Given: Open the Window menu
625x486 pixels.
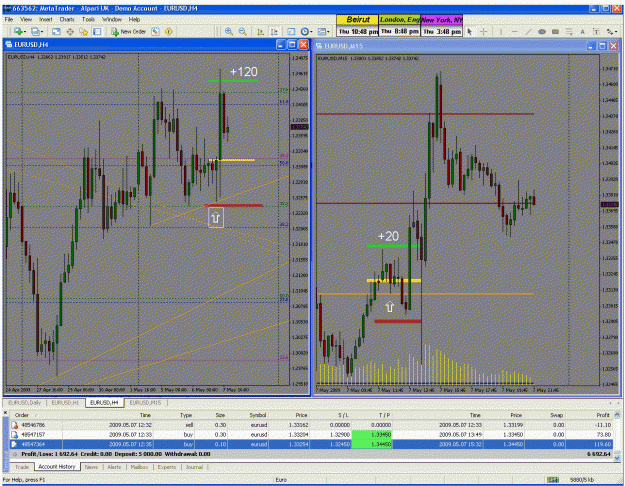Looking at the screenshot, I should pyautogui.click(x=112, y=19).
